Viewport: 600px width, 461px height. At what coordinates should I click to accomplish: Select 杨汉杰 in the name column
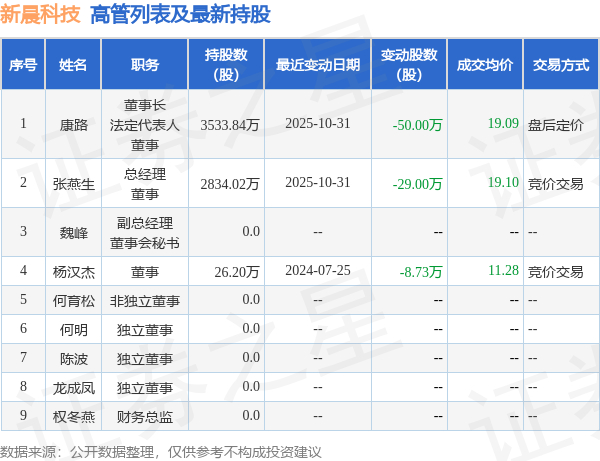coord(73,272)
